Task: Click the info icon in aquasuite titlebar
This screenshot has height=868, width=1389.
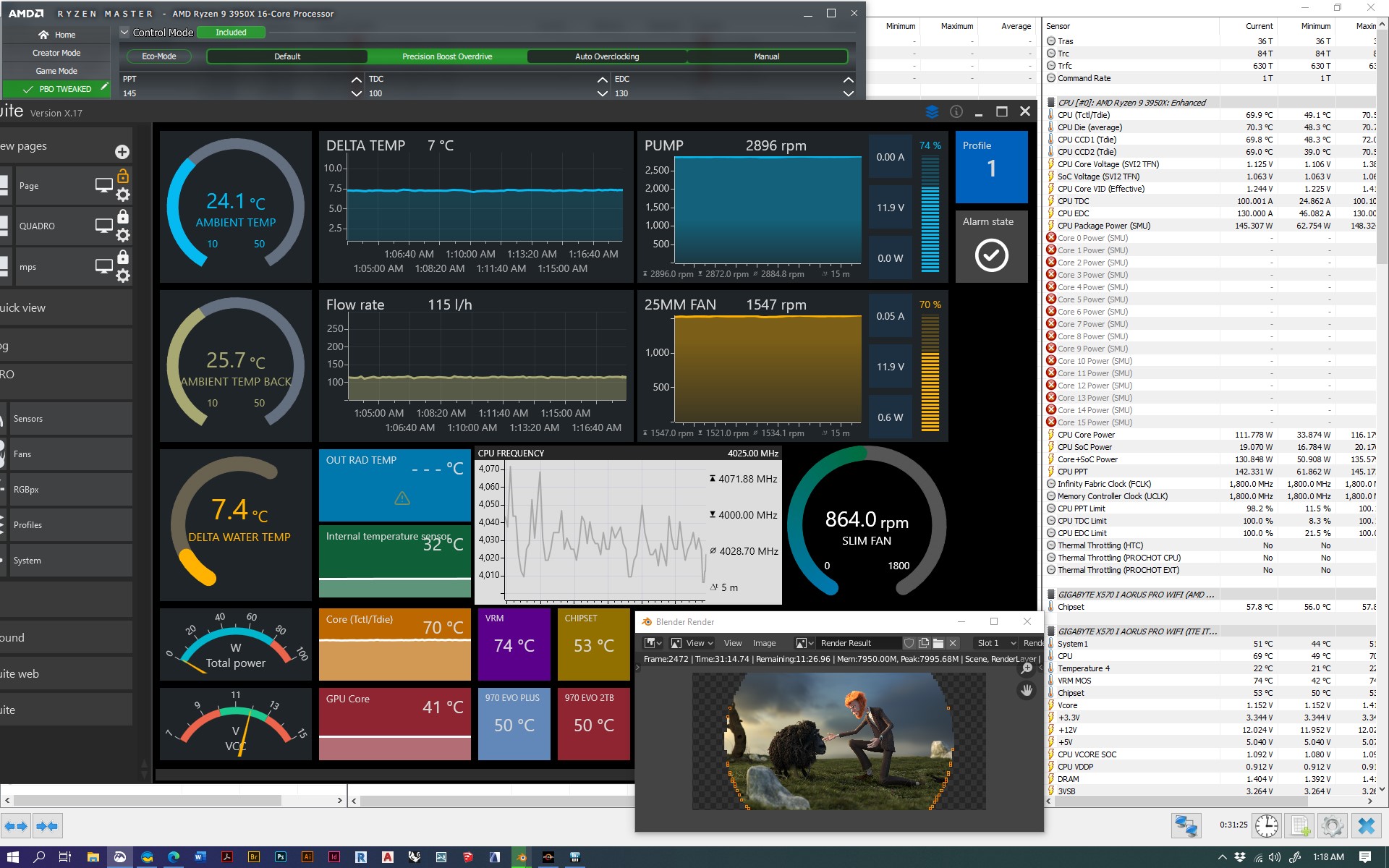Action: point(956,111)
